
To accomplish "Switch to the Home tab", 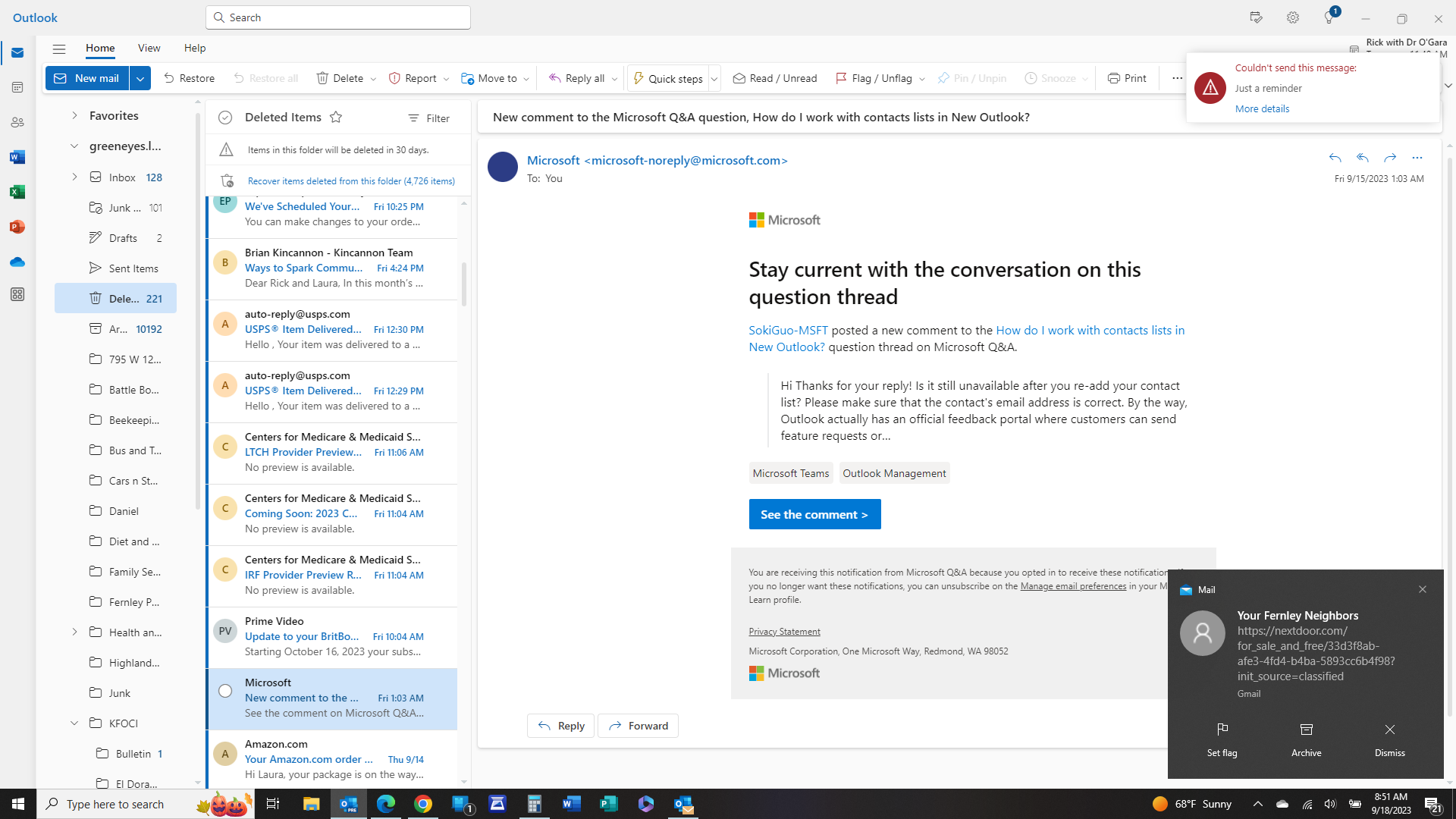I will point(100,48).
